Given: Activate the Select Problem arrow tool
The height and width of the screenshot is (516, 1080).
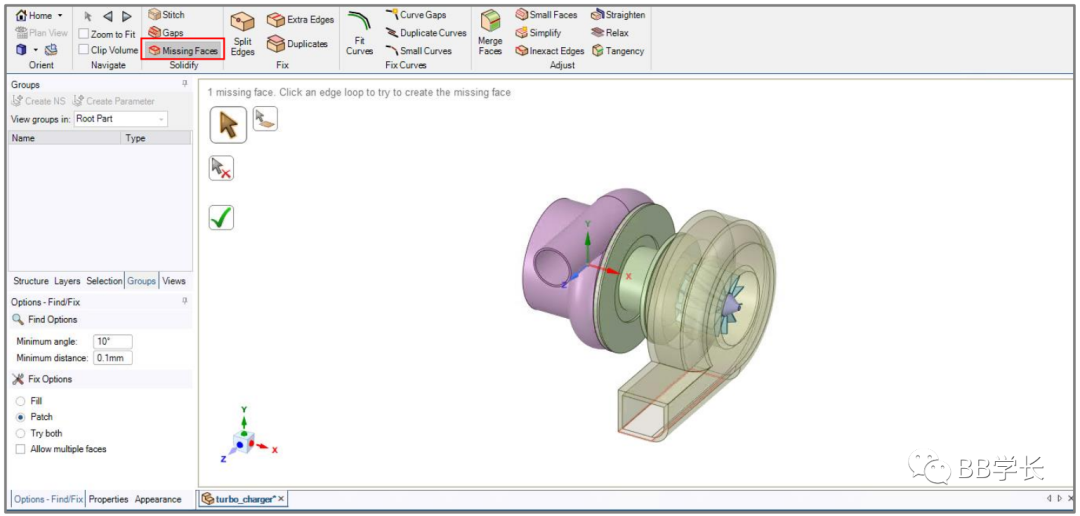Looking at the screenshot, I should coord(228,125).
